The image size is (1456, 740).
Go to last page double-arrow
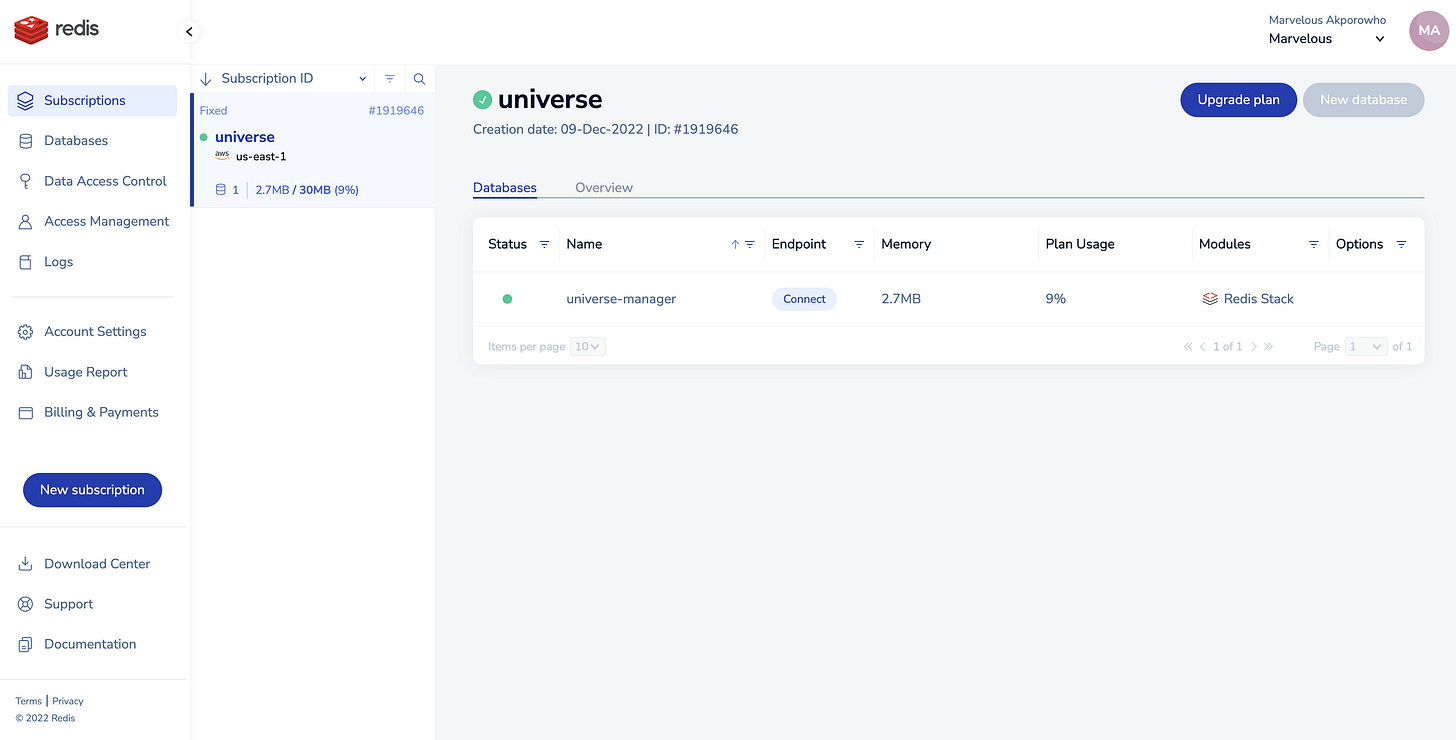pos(1269,347)
